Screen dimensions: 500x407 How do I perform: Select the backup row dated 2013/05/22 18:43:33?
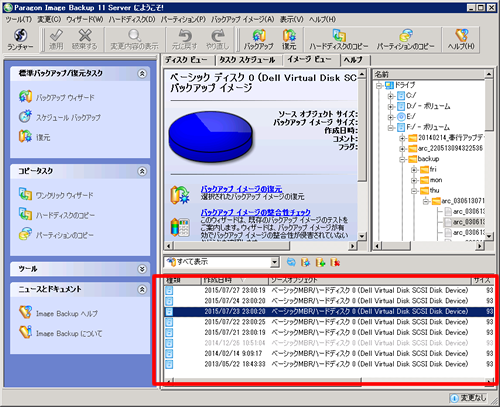(x=328, y=364)
